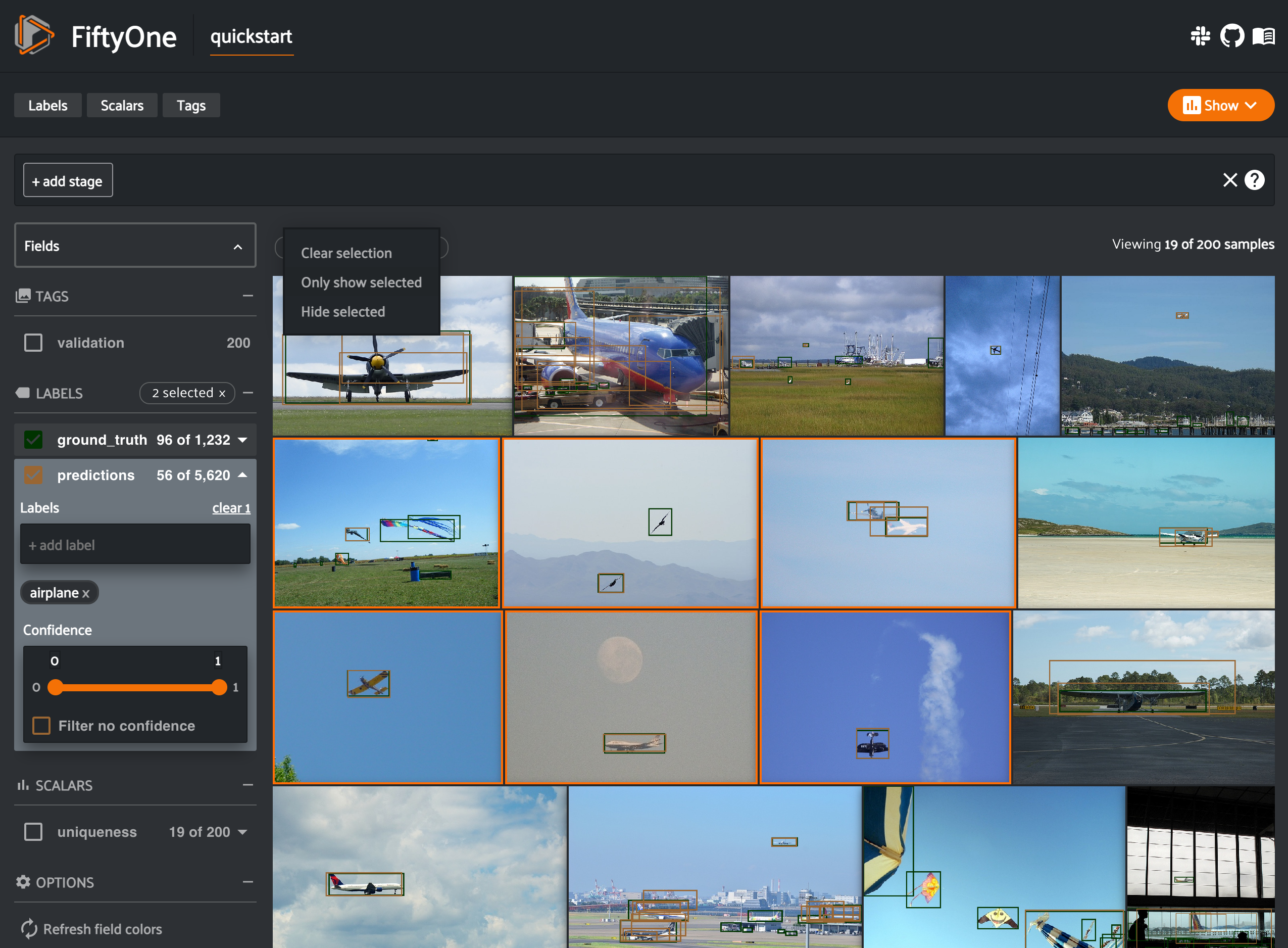
Task: Click the Scalars button in toolbar
Action: (122, 105)
